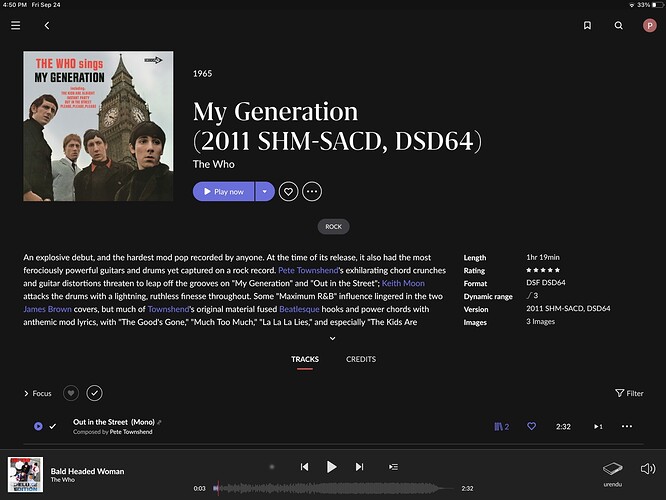Open profile avatar labeled P
The height and width of the screenshot is (500, 666).
tap(649, 25)
